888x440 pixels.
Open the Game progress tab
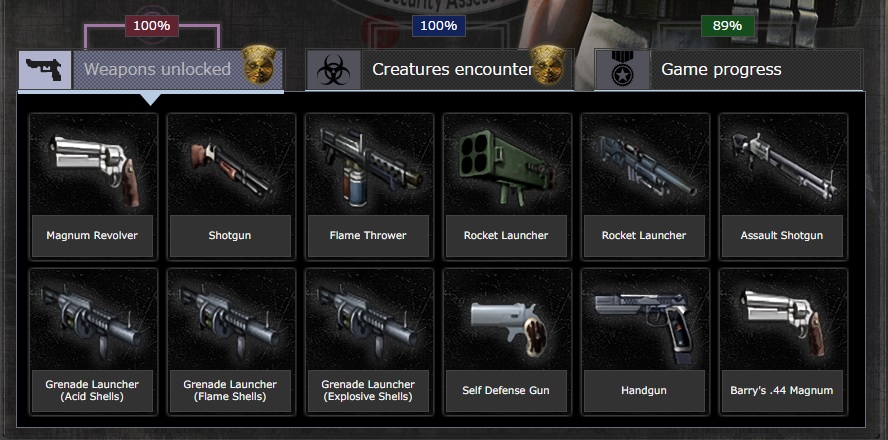tap(728, 70)
